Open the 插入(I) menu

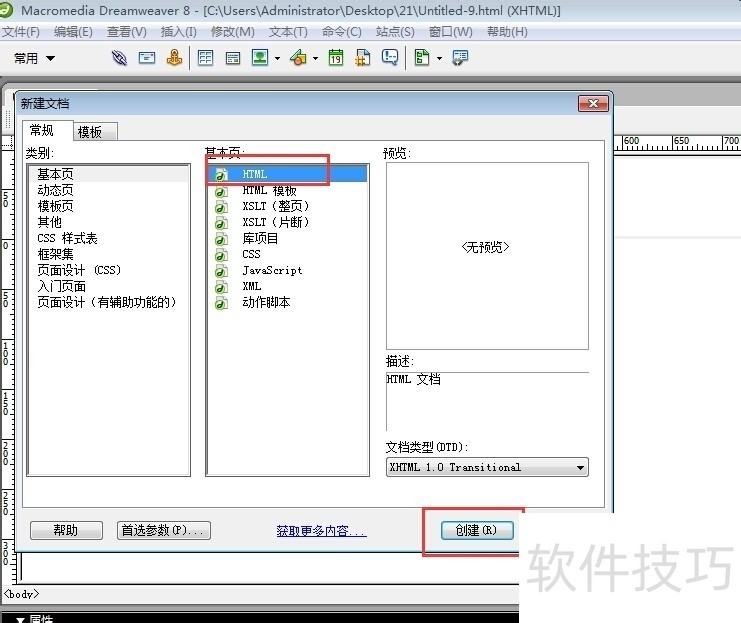click(179, 32)
